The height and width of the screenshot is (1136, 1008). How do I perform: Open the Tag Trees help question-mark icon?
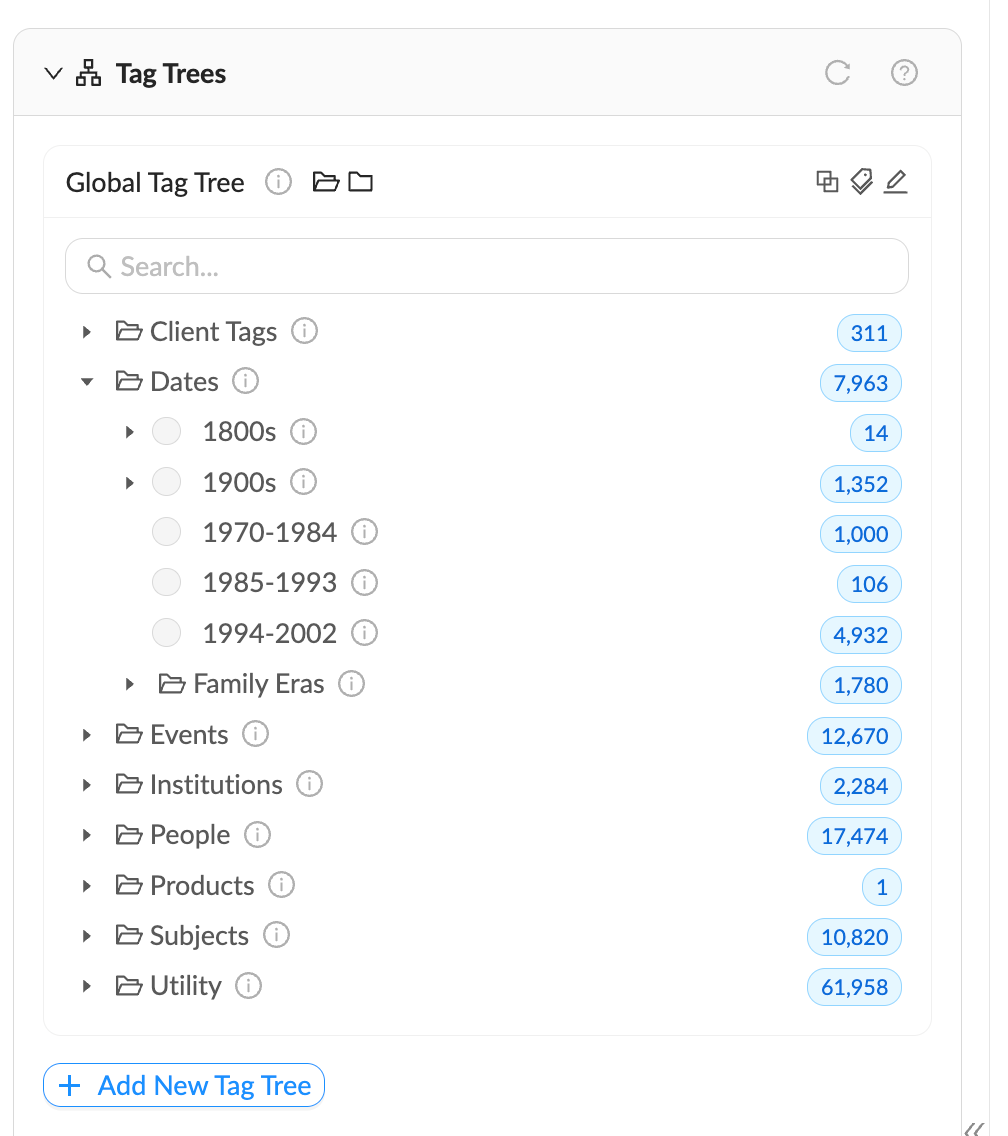[904, 72]
